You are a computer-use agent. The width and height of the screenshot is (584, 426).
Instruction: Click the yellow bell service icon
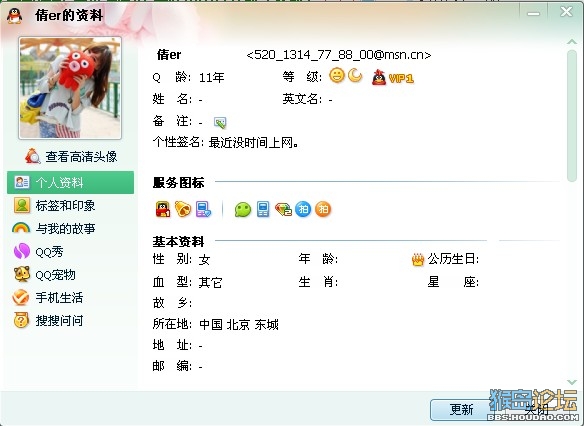click(x=183, y=209)
